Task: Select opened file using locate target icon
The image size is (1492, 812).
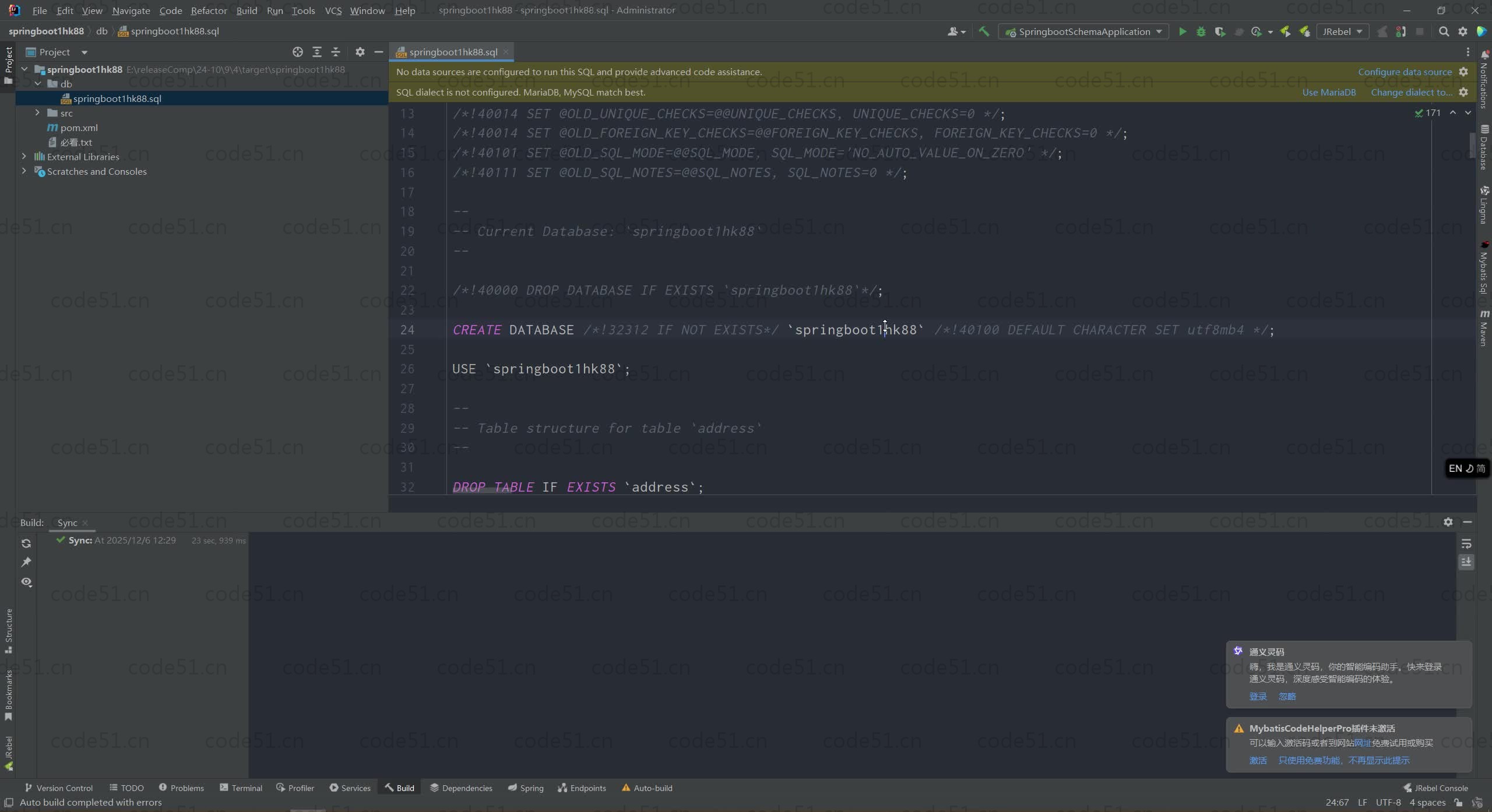Action: [298, 52]
